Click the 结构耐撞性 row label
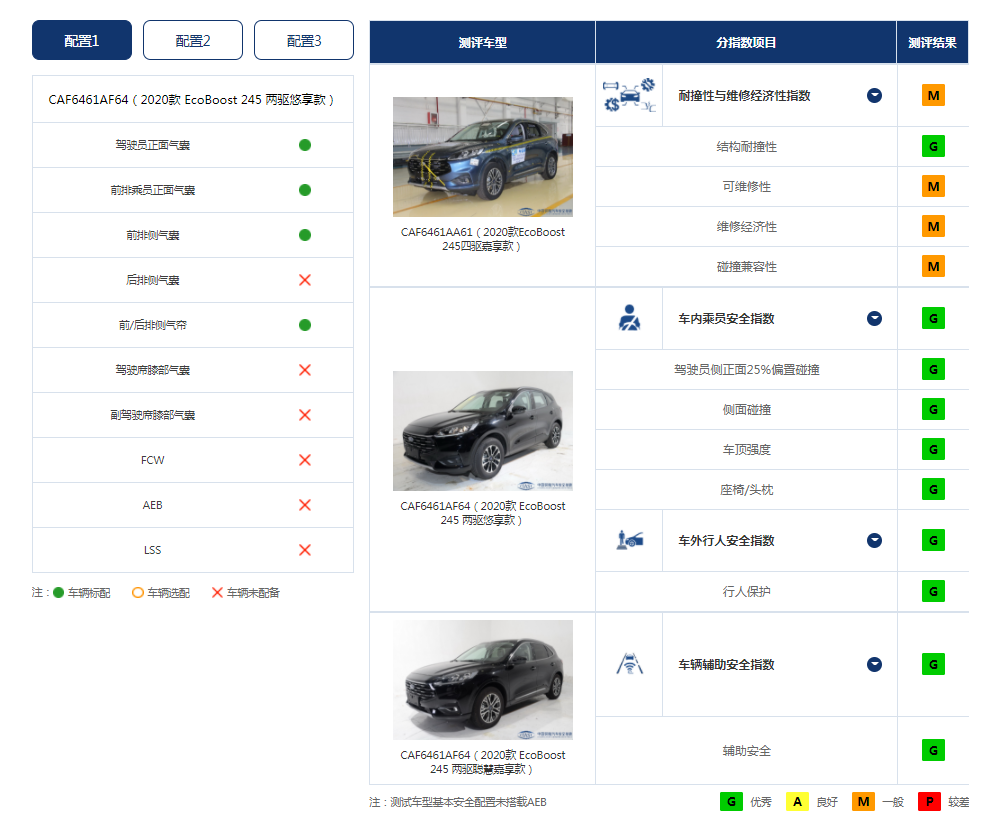 click(x=747, y=147)
